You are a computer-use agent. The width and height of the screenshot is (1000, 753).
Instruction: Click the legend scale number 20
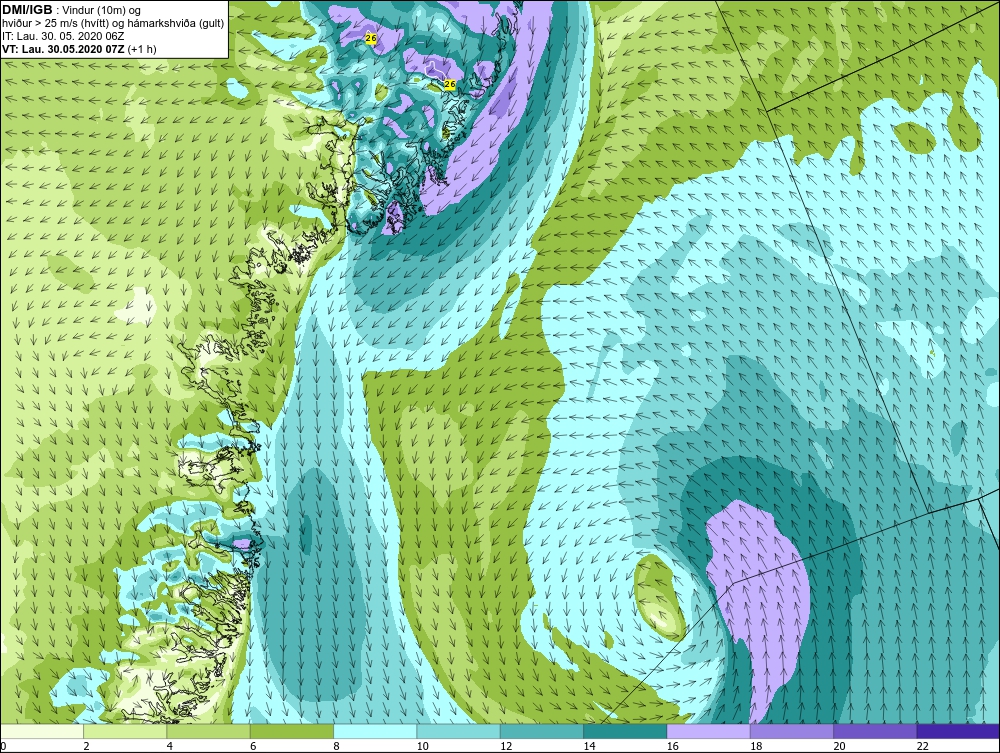coord(839,746)
